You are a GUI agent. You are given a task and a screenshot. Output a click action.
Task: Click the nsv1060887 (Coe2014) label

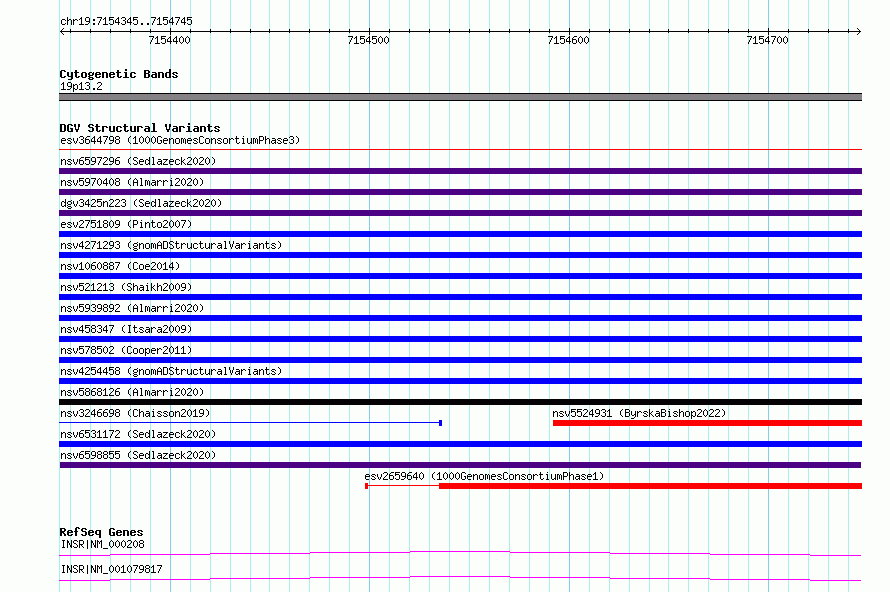(120, 266)
